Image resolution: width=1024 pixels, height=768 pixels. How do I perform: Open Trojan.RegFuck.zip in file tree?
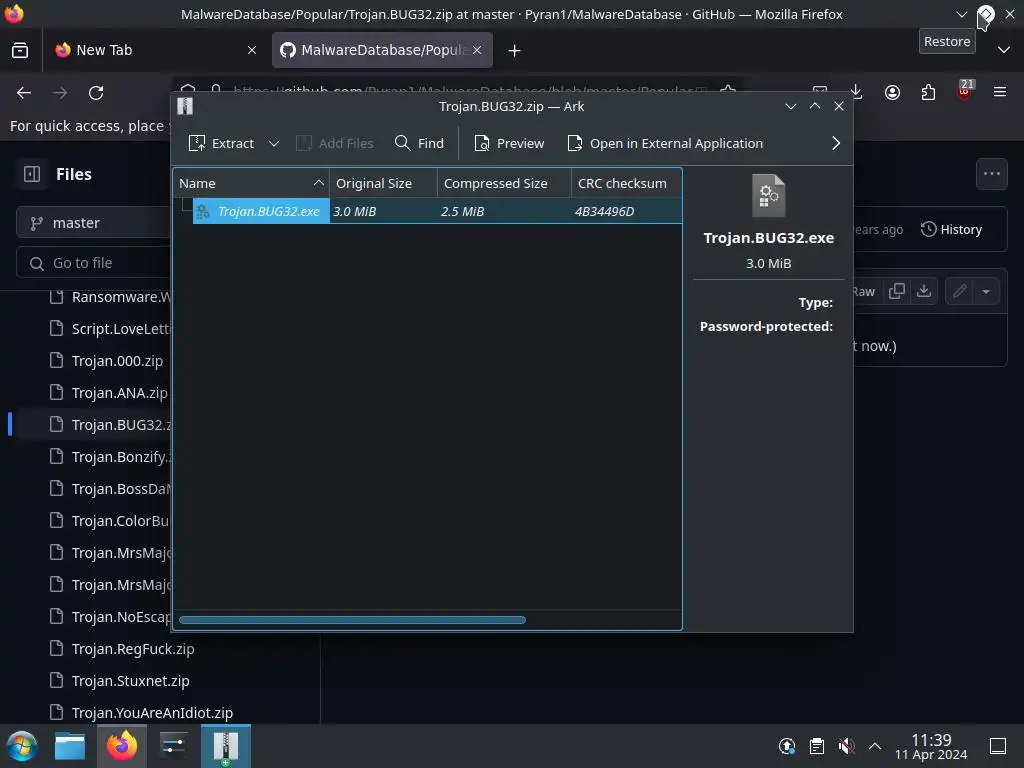133,648
